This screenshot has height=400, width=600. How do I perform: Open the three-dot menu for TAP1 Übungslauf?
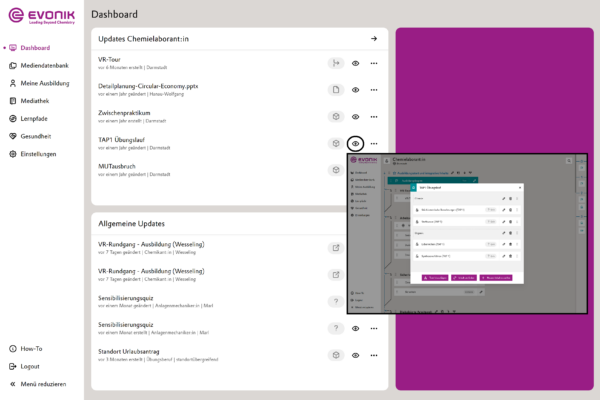[x=374, y=144]
